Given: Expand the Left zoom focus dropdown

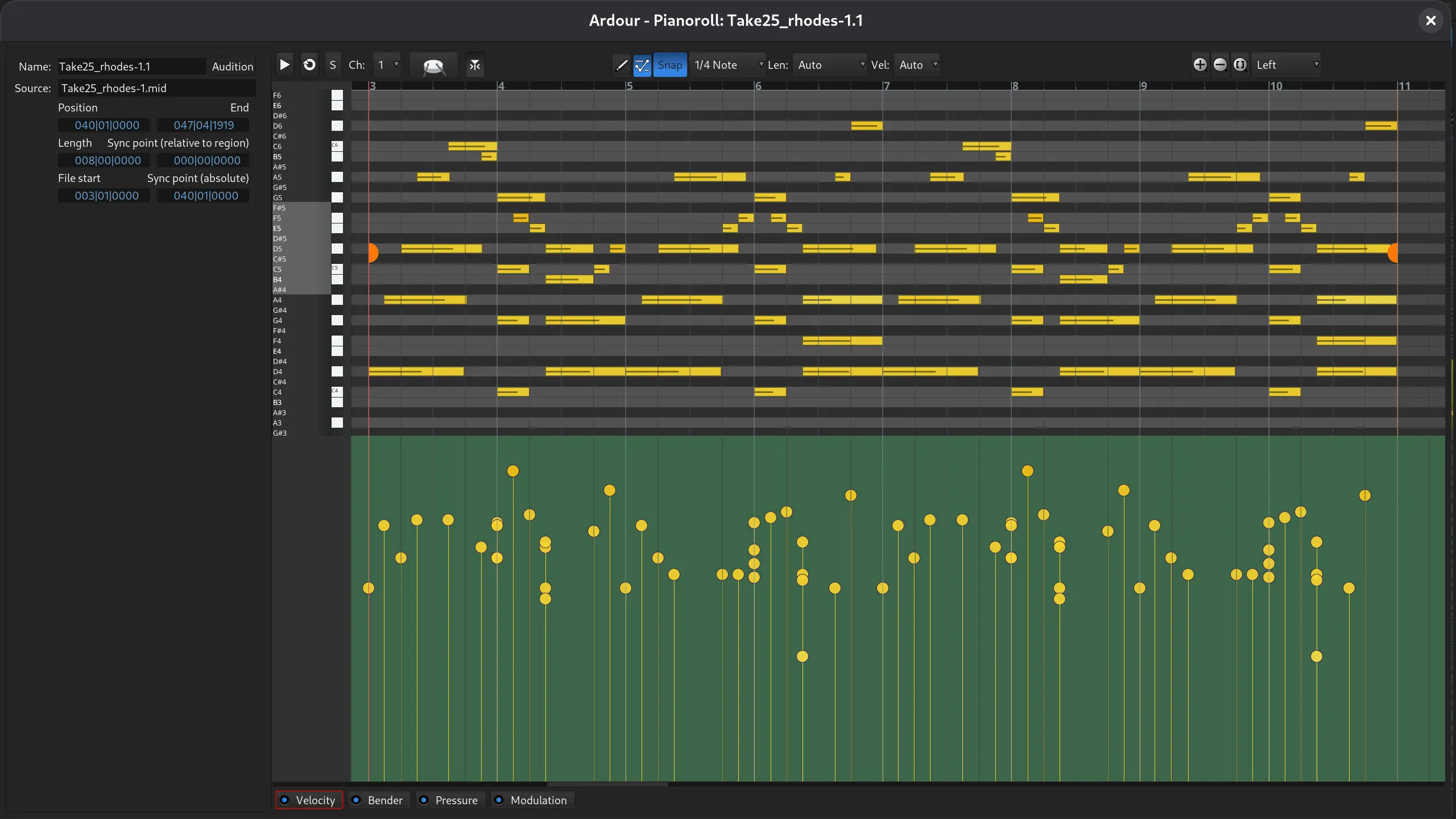Looking at the screenshot, I should point(1287,65).
